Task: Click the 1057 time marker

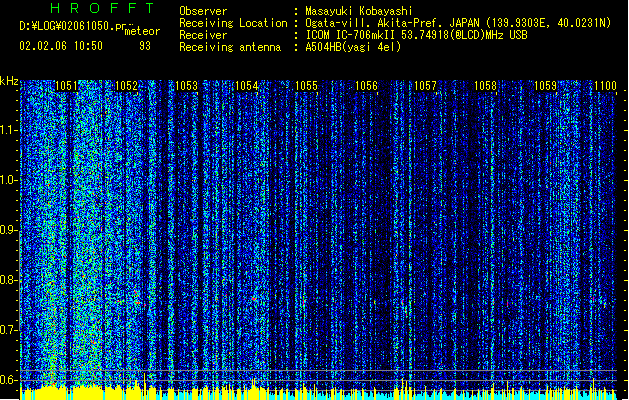Action: [425, 86]
